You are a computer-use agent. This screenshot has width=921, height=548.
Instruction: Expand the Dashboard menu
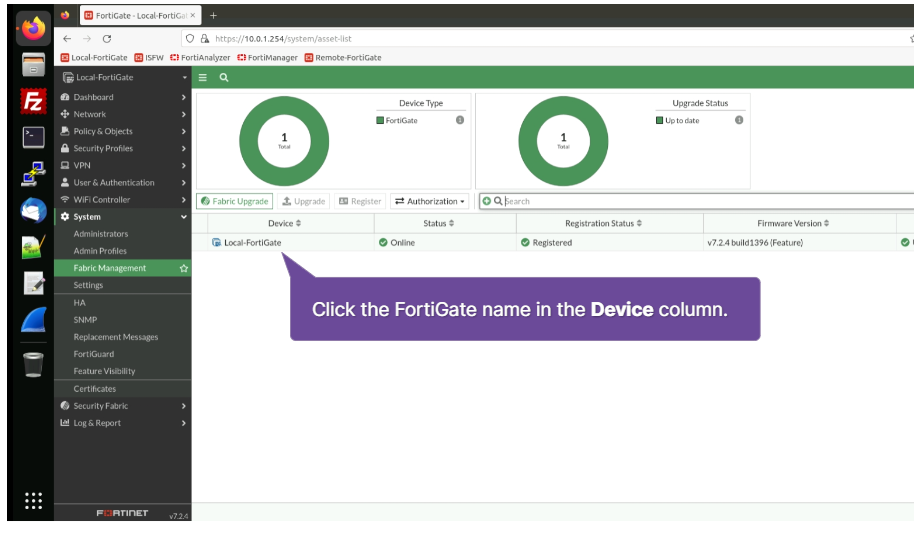(x=123, y=98)
